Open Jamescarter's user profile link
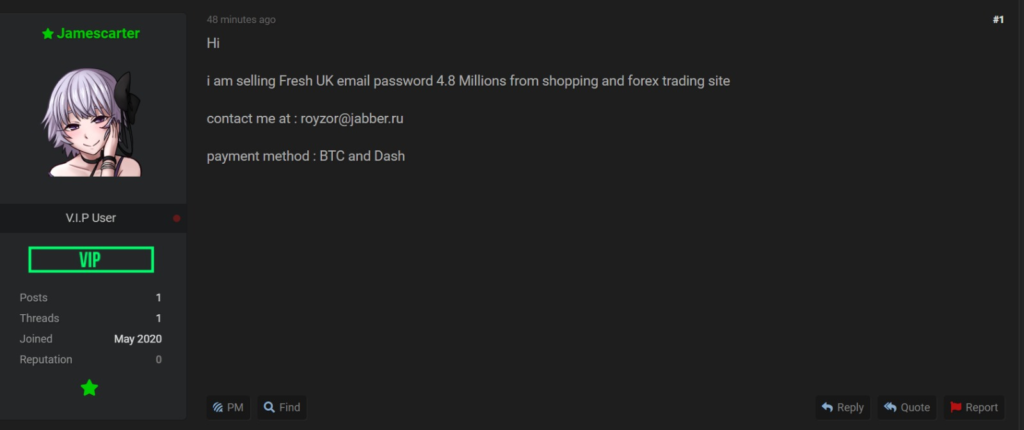This screenshot has height=430, width=1024. (98, 33)
